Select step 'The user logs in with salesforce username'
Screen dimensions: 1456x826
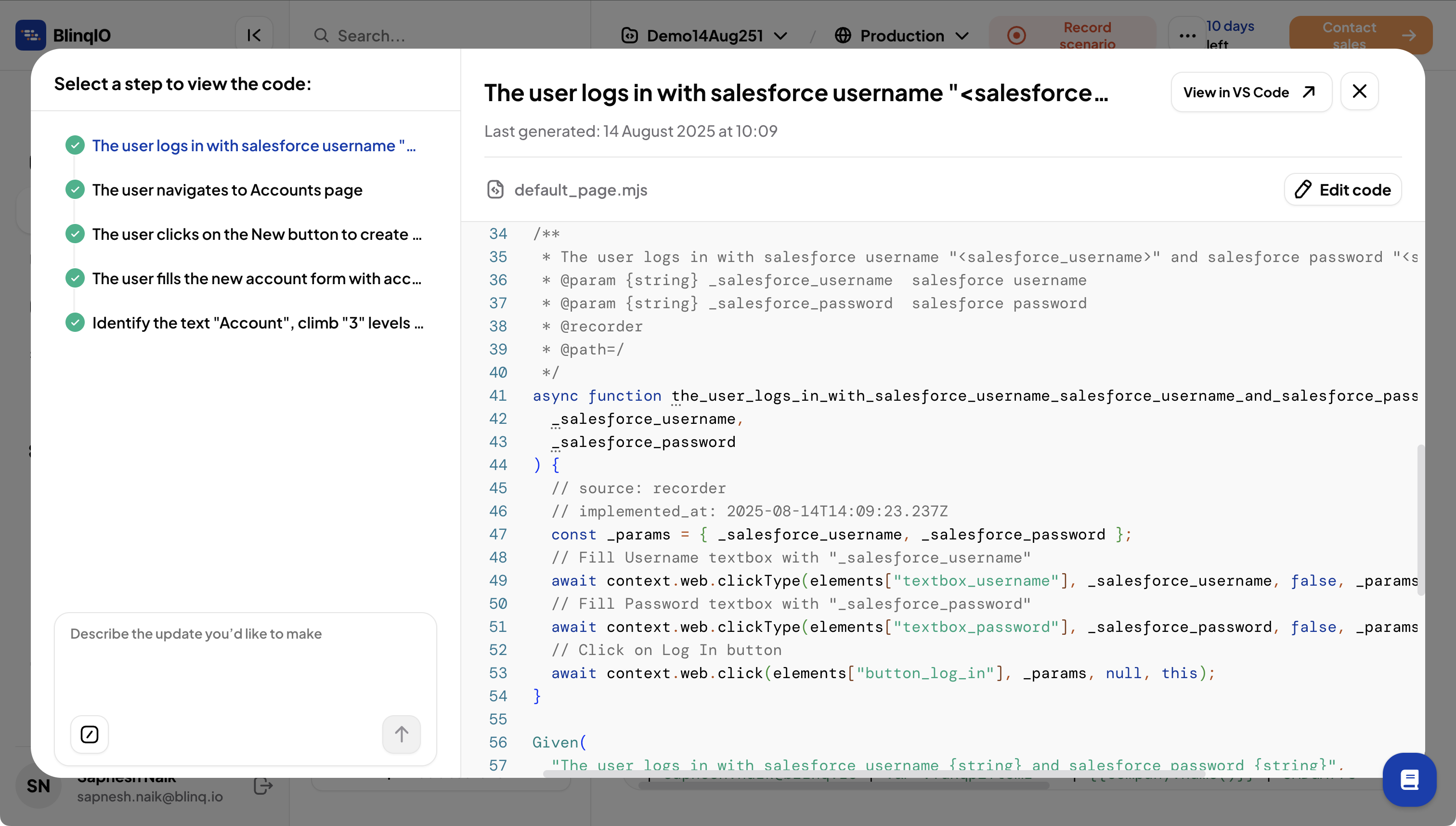[254, 146]
